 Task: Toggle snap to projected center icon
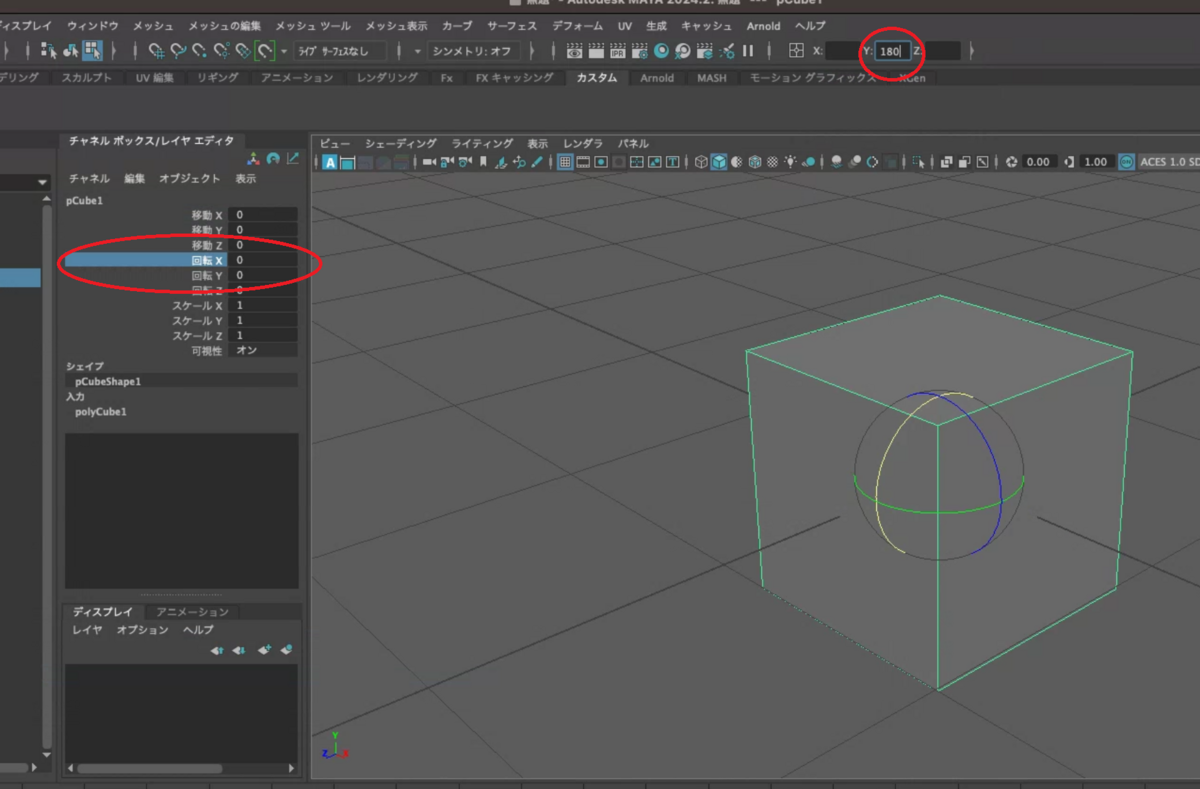(x=222, y=50)
